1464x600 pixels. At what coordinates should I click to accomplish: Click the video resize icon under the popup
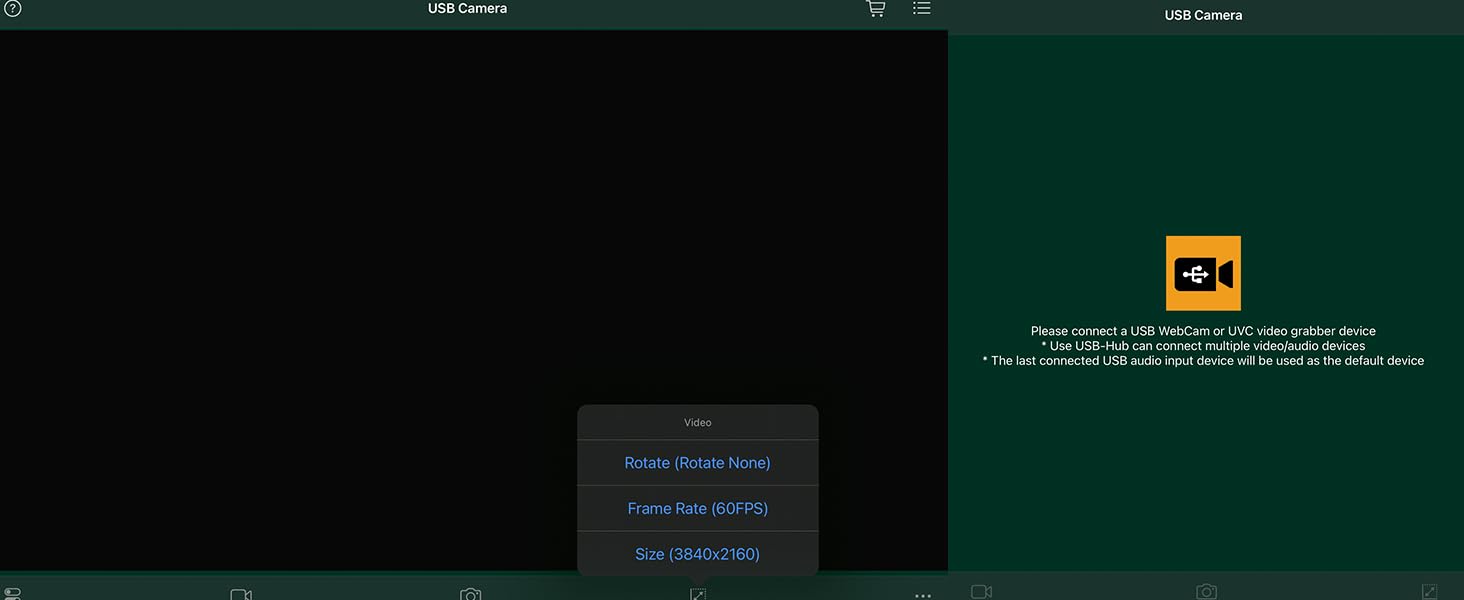coord(698,594)
